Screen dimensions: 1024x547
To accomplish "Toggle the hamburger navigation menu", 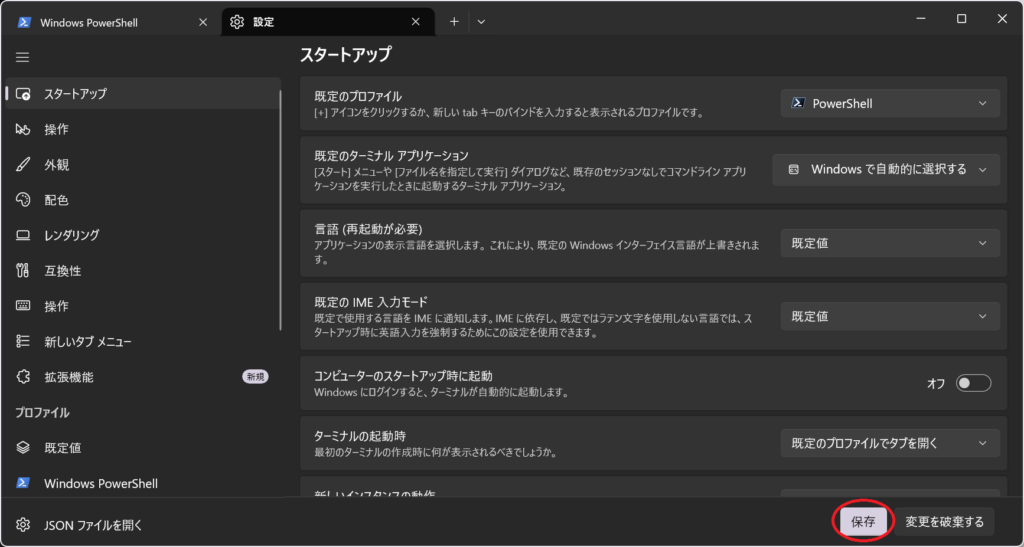I will point(23,57).
